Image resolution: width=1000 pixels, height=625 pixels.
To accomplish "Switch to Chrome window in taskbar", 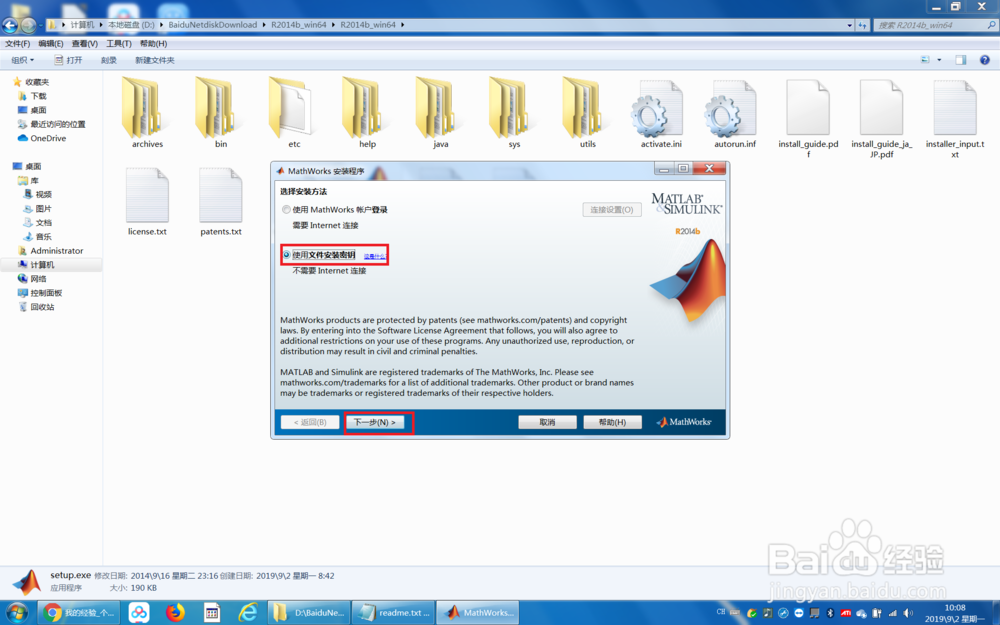I will point(79,612).
